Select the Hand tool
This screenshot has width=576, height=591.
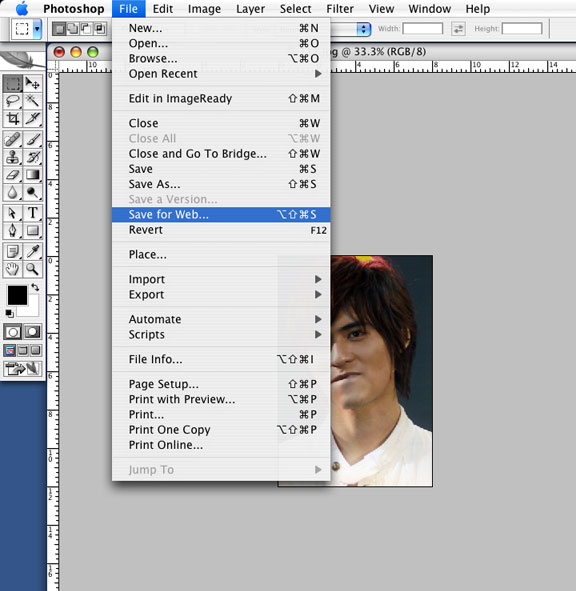(x=12, y=269)
